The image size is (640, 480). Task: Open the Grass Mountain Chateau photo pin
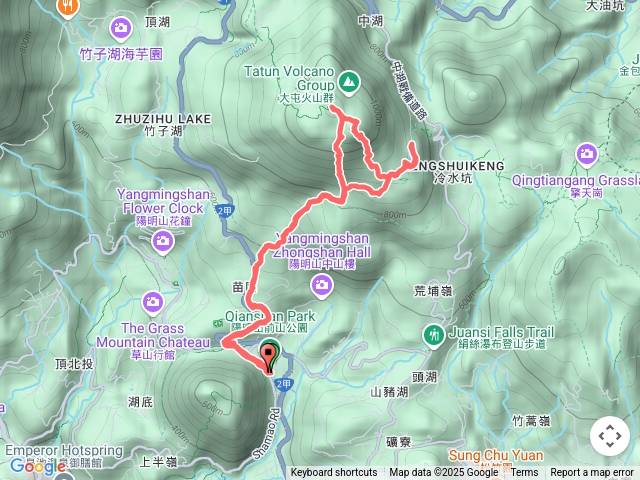pos(153,304)
